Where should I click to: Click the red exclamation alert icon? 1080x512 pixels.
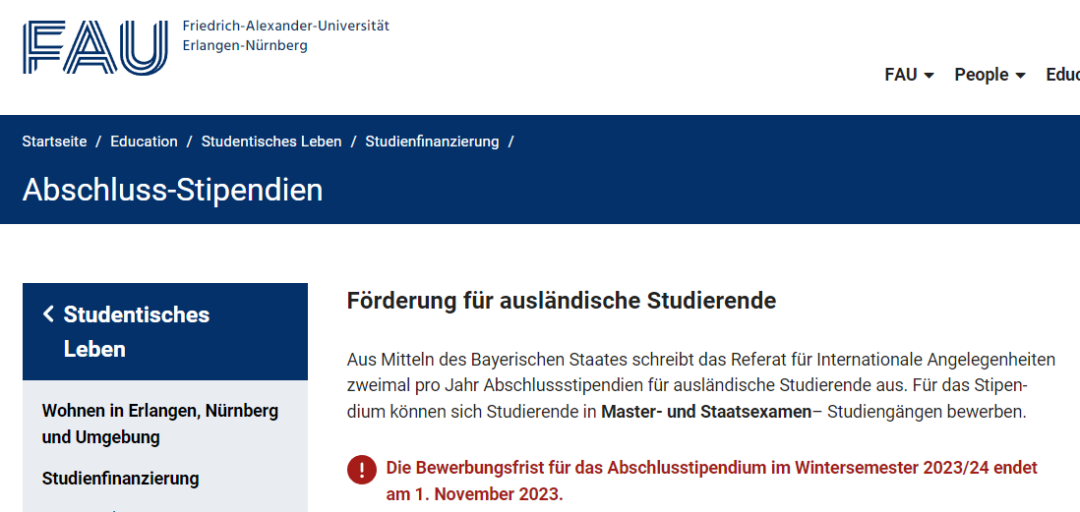point(362,469)
